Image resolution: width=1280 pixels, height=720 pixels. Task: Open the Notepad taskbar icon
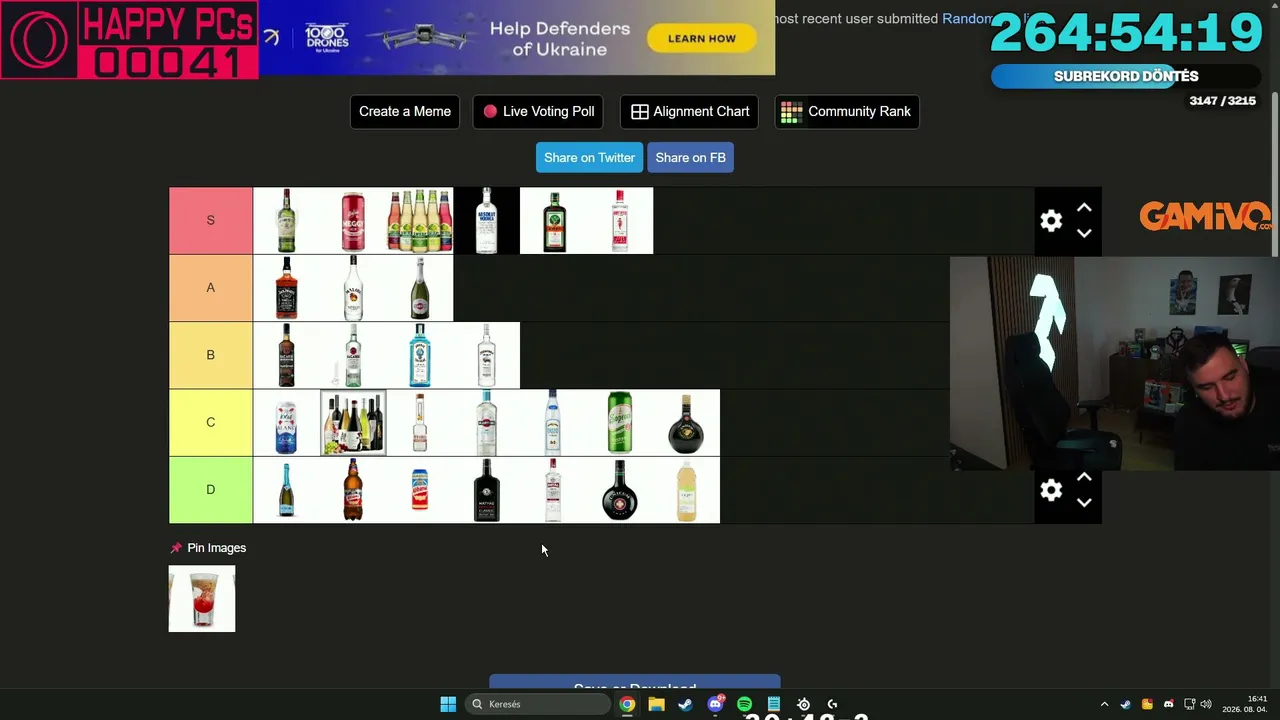pos(773,704)
